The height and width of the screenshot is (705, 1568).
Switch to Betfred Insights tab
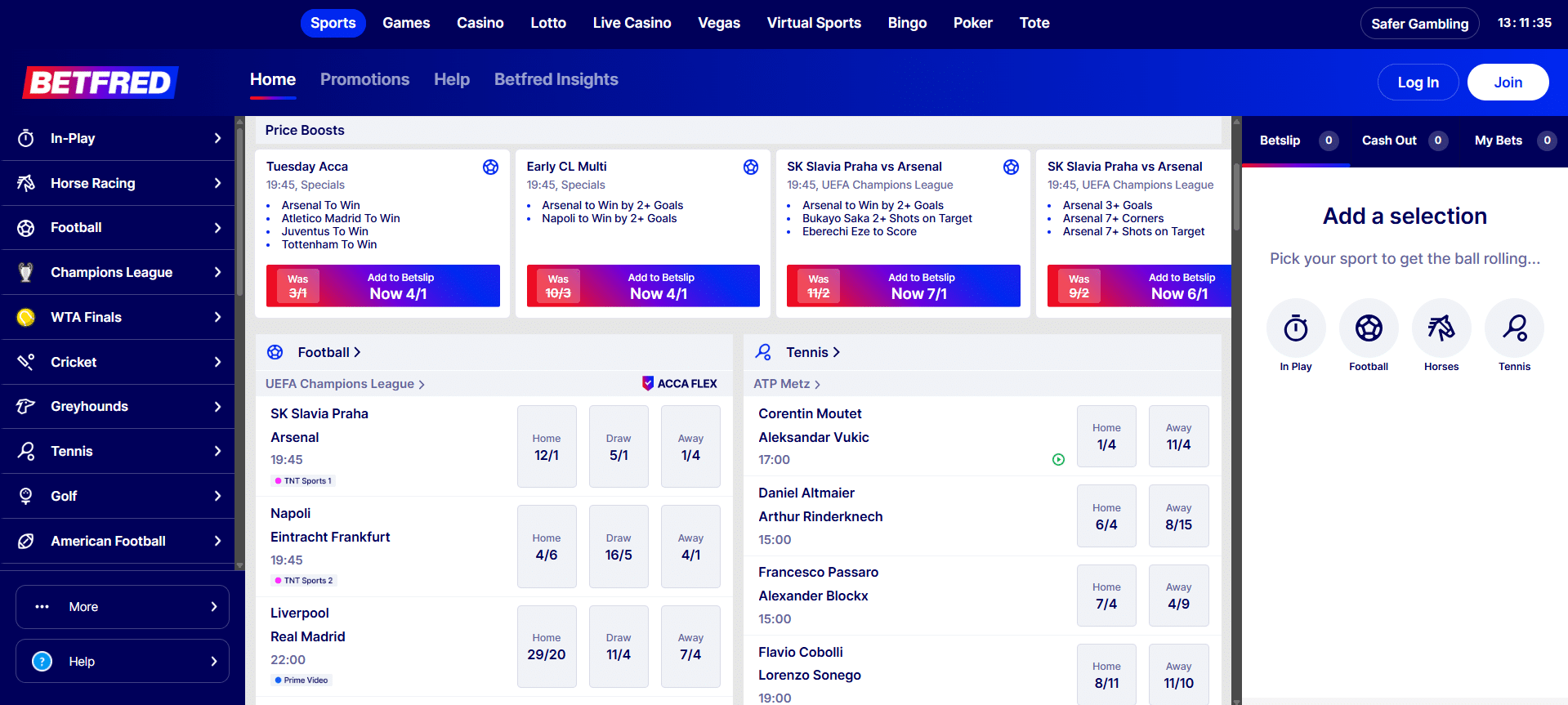pos(556,79)
